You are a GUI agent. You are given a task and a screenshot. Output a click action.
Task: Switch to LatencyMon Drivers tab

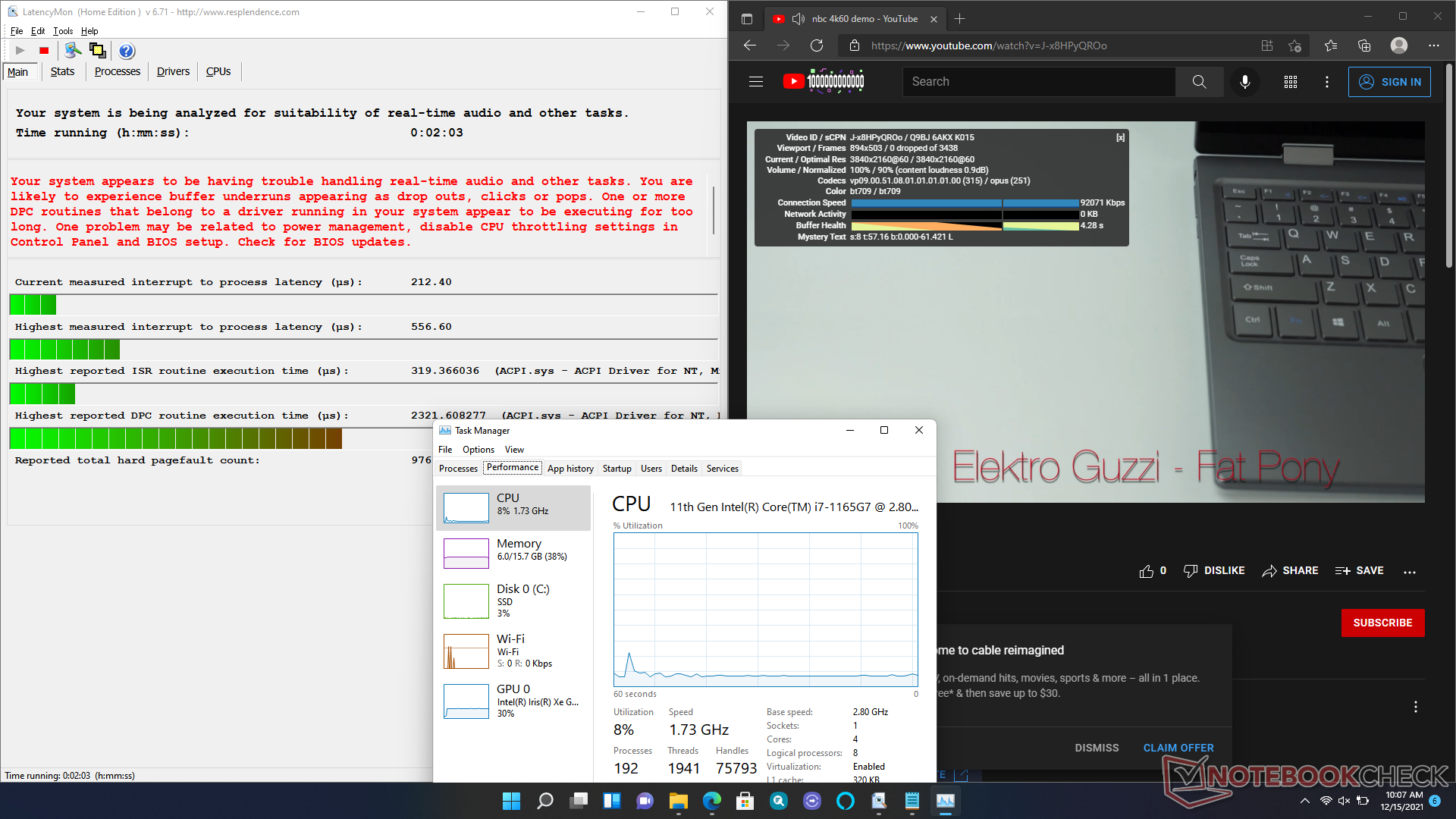point(173,71)
